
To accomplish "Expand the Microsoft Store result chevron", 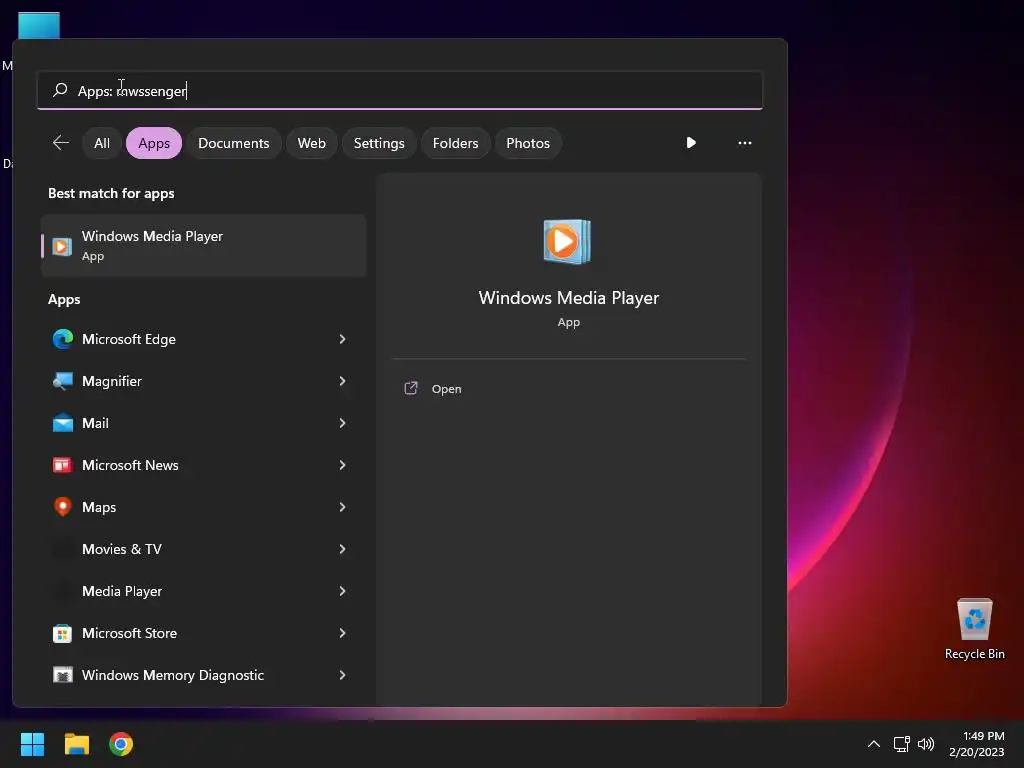I will tap(342, 633).
